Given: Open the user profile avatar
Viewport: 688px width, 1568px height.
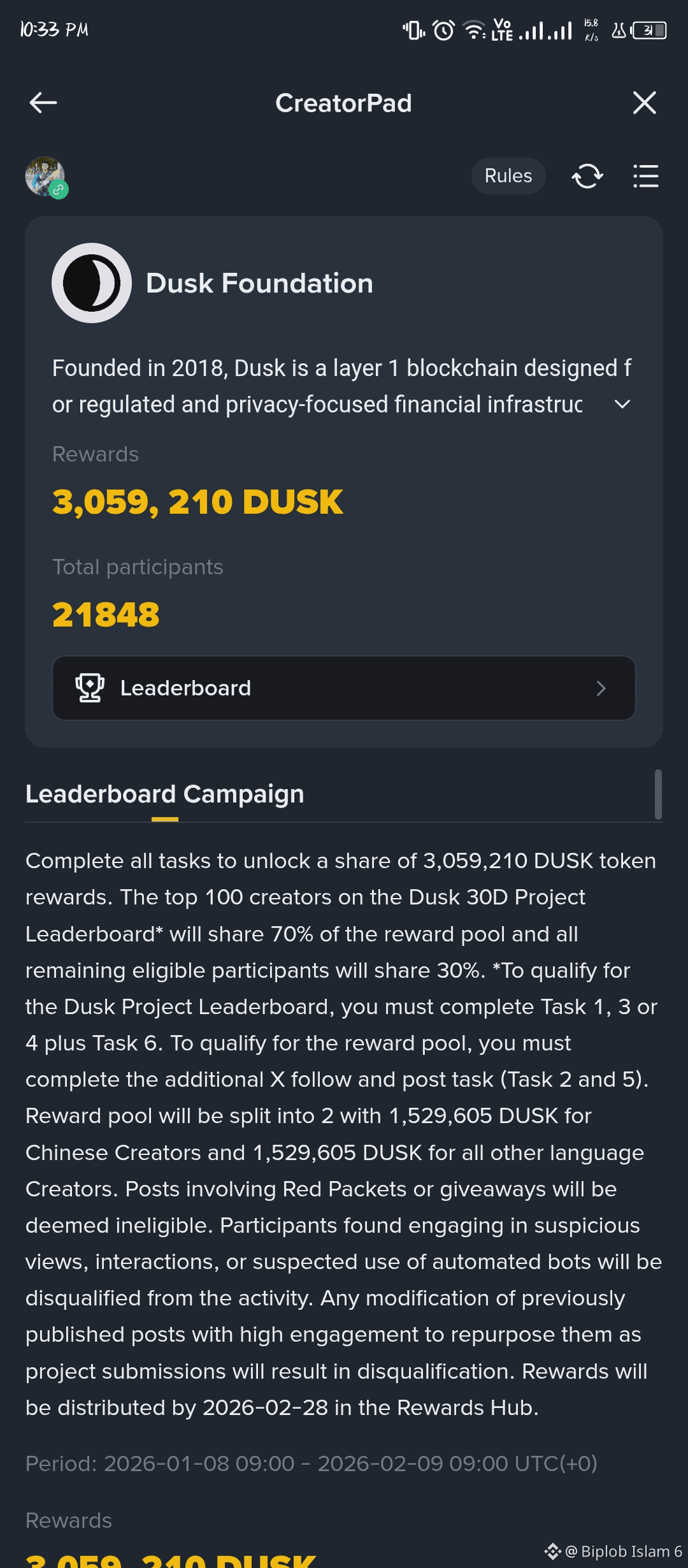Looking at the screenshot, I should coord(45,177).
